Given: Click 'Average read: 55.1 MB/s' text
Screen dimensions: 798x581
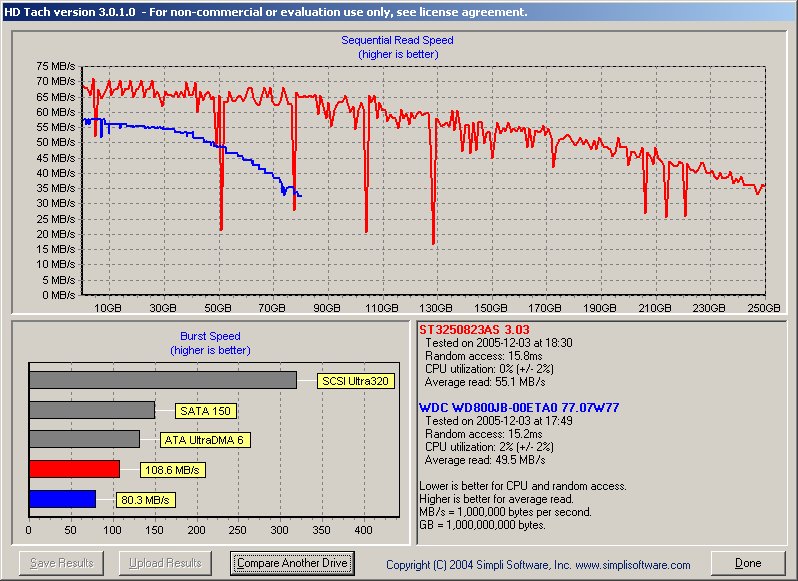Looking at the screenshot, I should point(485,382).
